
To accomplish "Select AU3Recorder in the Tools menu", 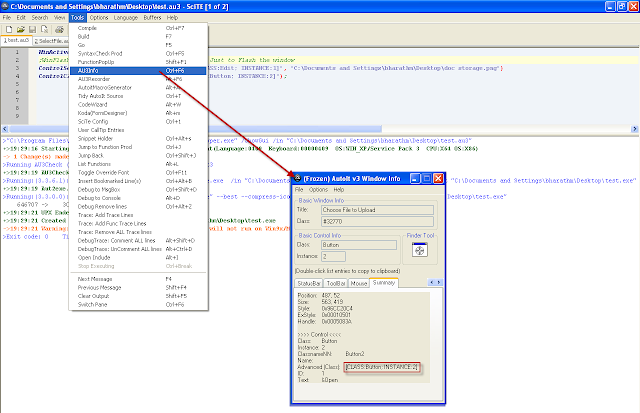I will click(x=138, y=79).
